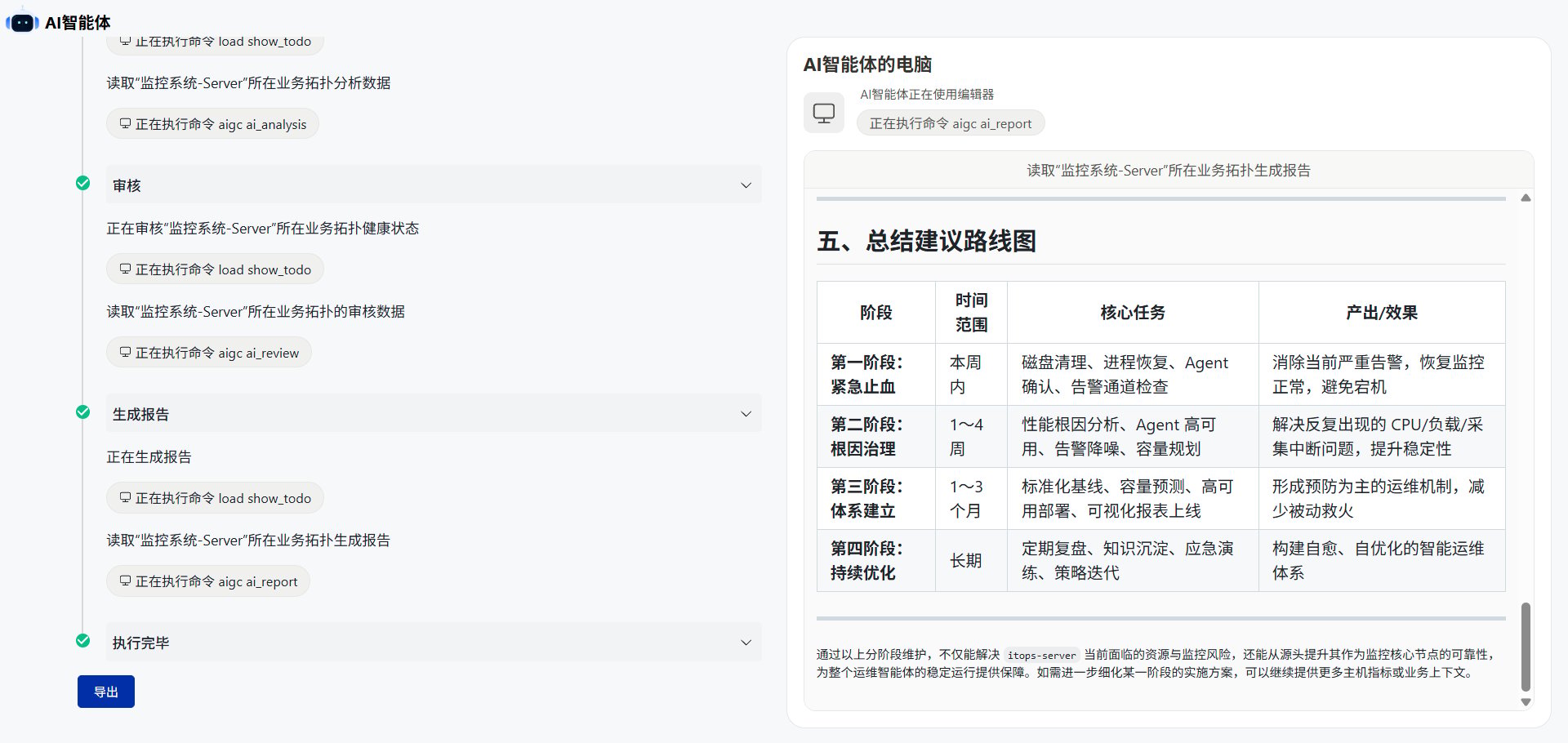Click the 消除当前严重告警 outcome cell
This screenshot has width=1568, height=743.
click(1382, 374)
